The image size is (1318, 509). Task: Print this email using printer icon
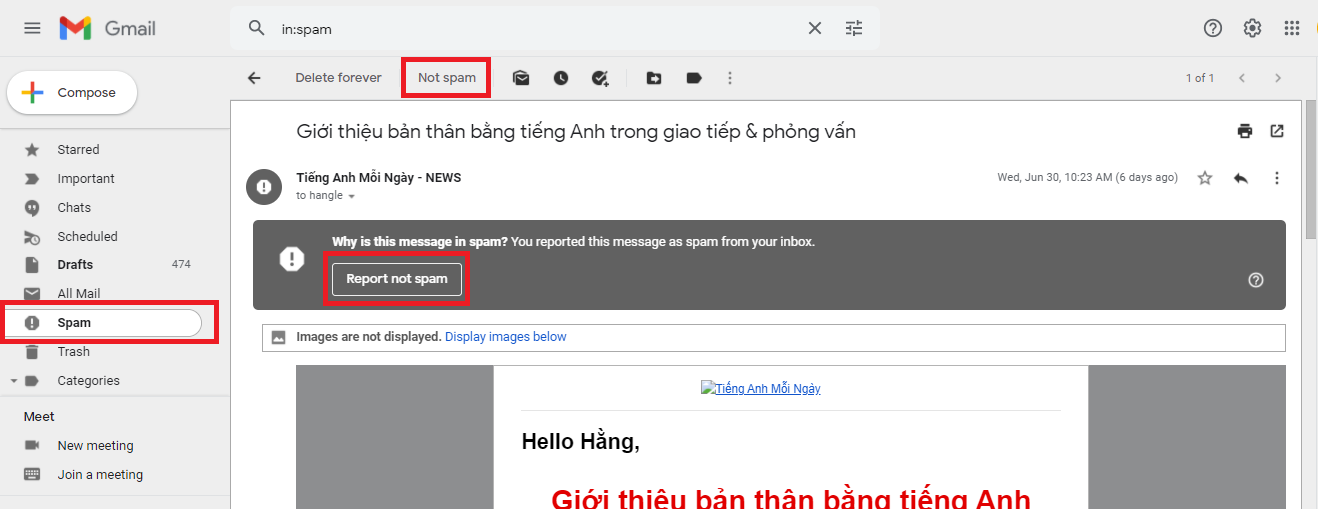1244,131
